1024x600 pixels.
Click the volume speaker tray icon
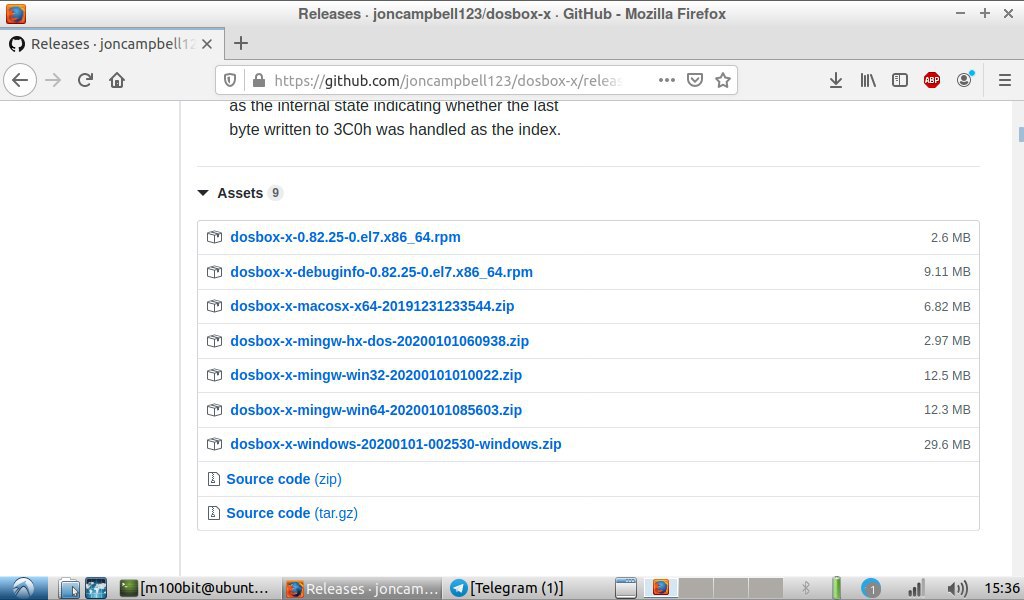[x=957, y=588]
